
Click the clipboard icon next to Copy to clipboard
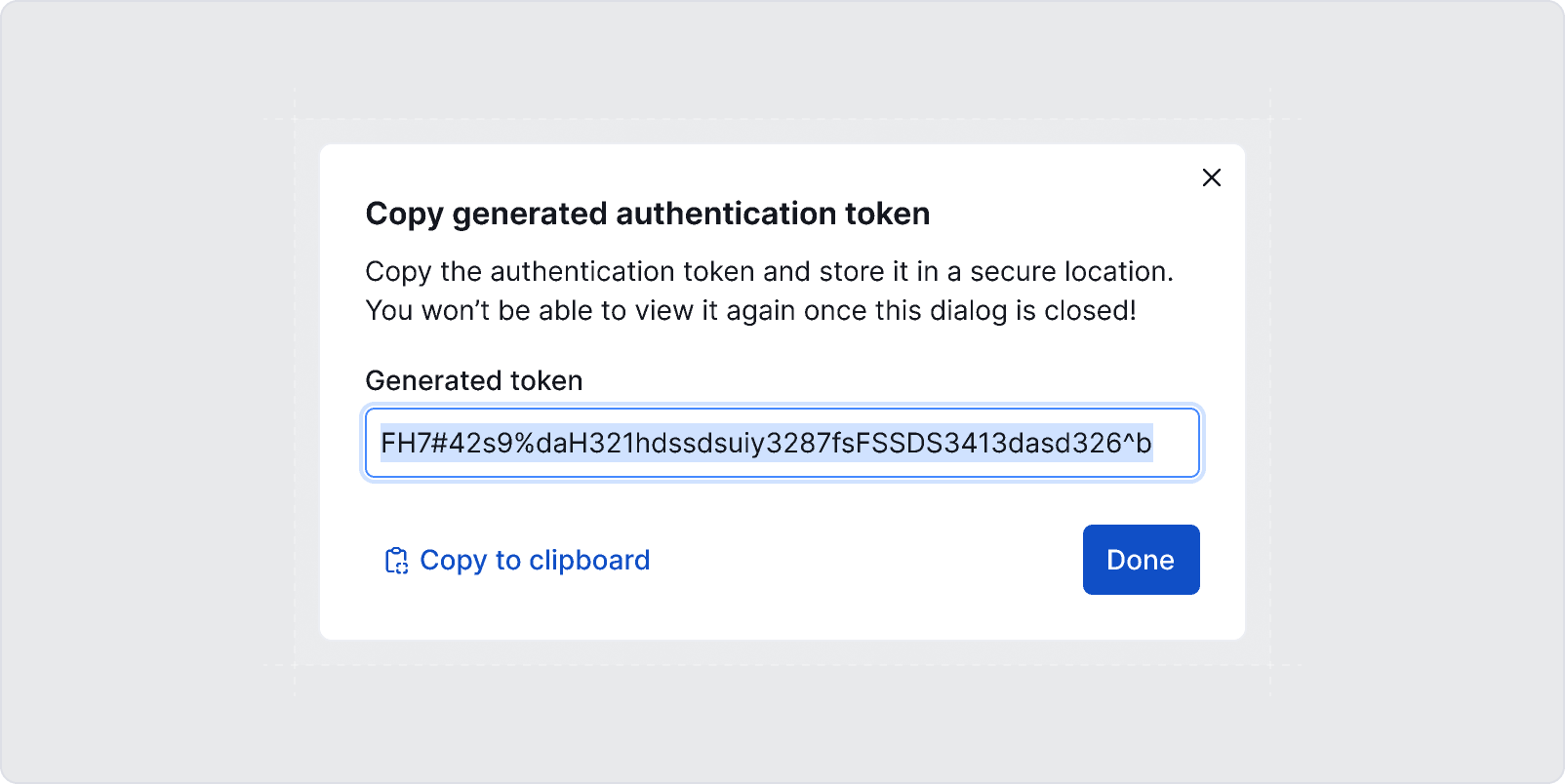pos(397,560)
